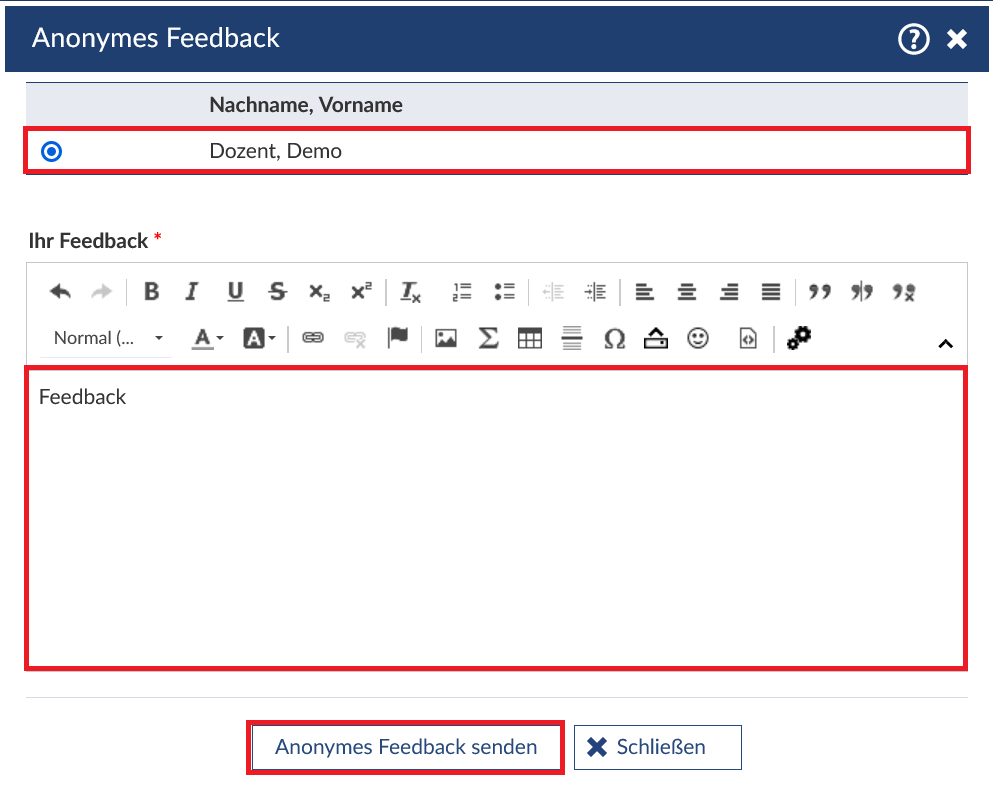Select the Dozent, Demo radio button

point(52,152)
